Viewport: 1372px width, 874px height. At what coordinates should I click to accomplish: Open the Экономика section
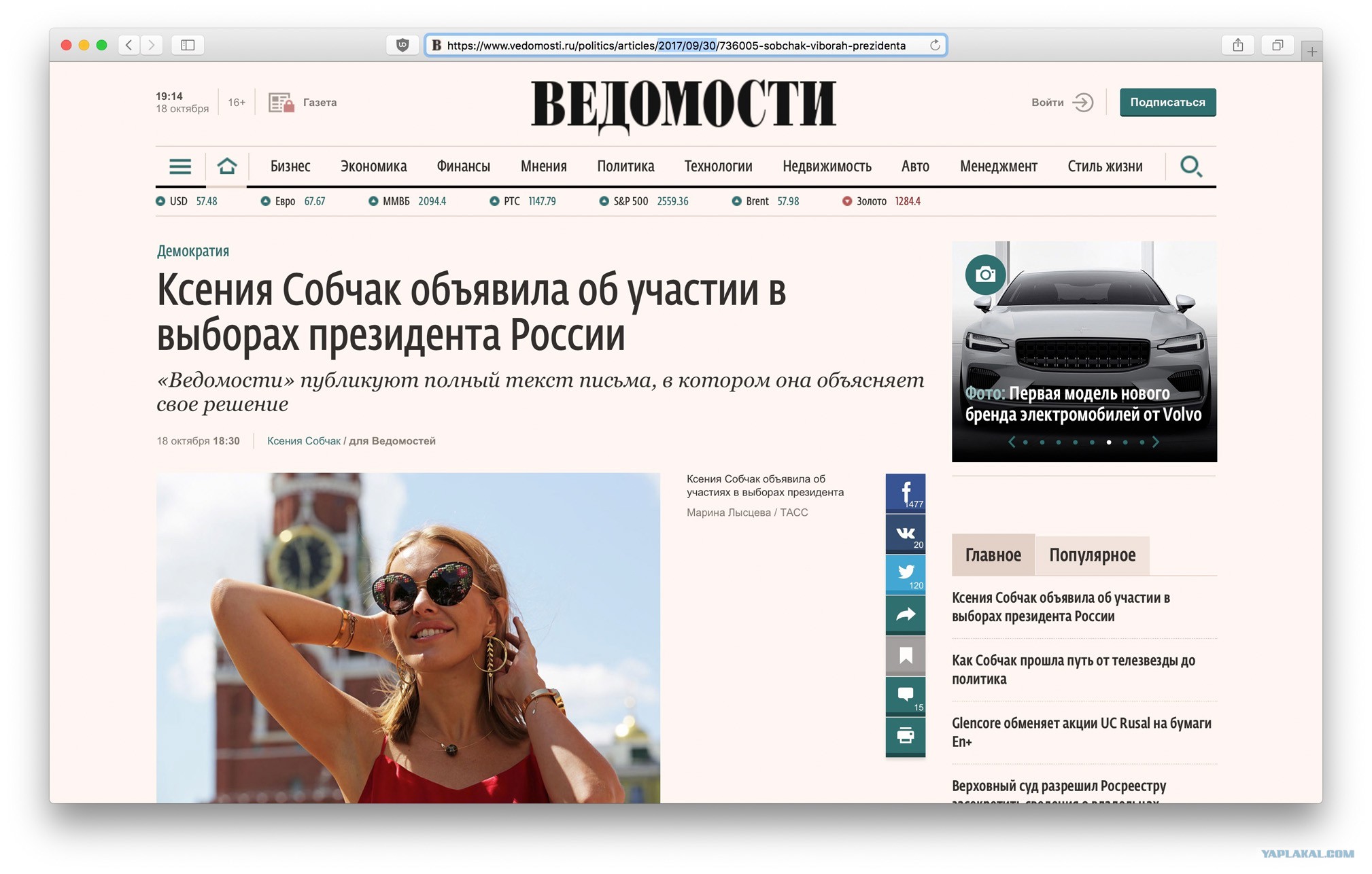click(x=373, y=167)
